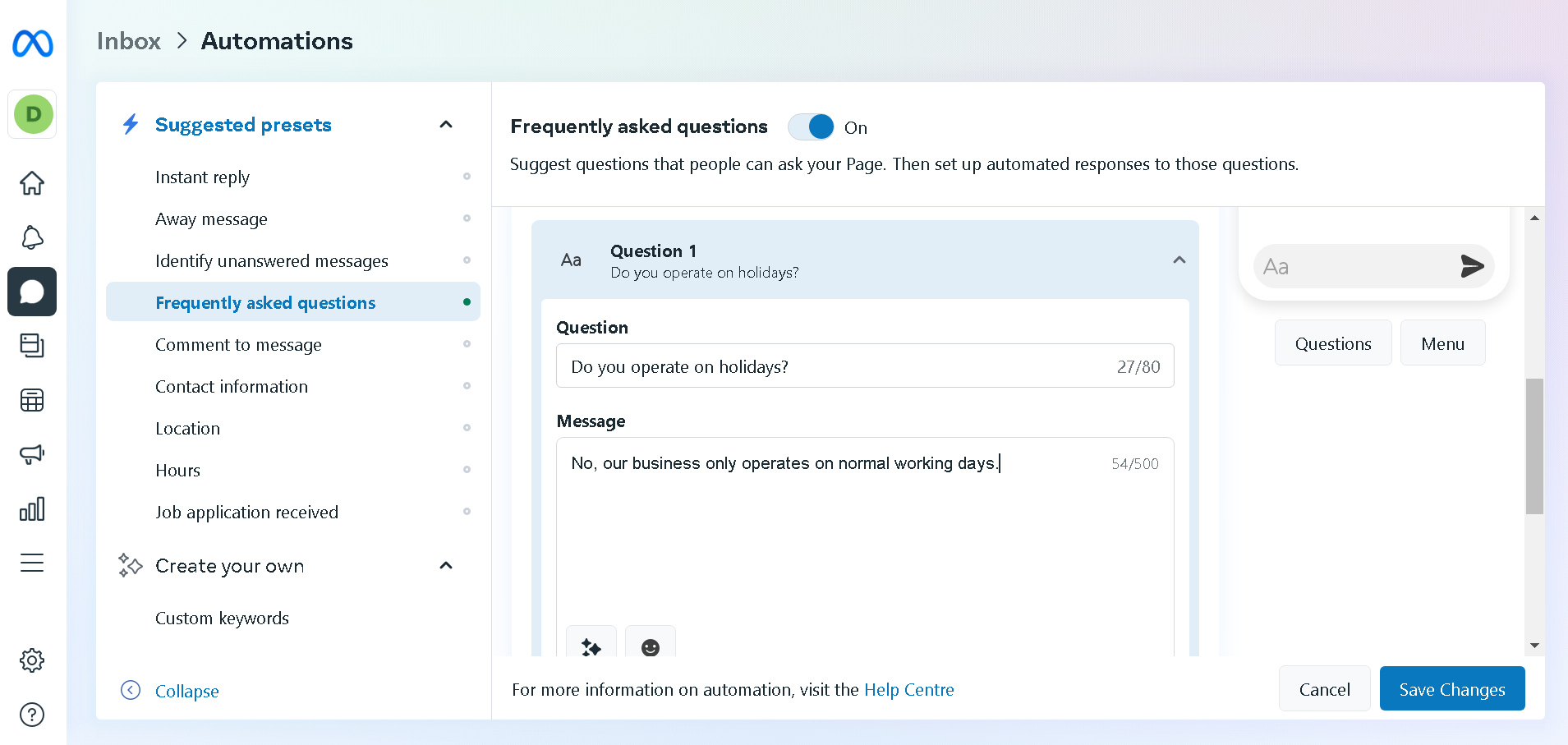Collapse the Question 1 panel
Screen dimensions: 1568x745
tap(1179, 260)
